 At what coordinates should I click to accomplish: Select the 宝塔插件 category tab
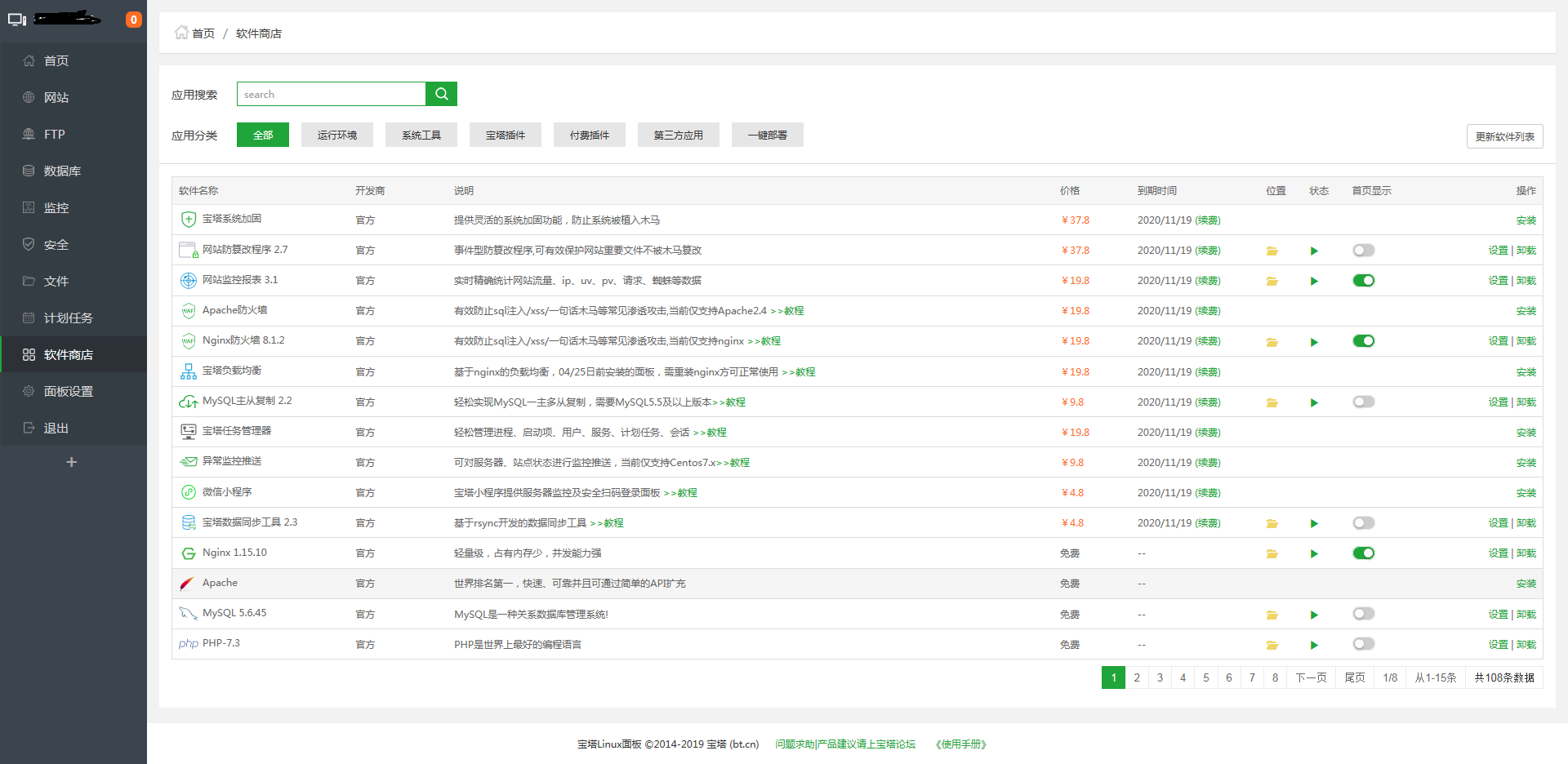click(x=506, y=135)
